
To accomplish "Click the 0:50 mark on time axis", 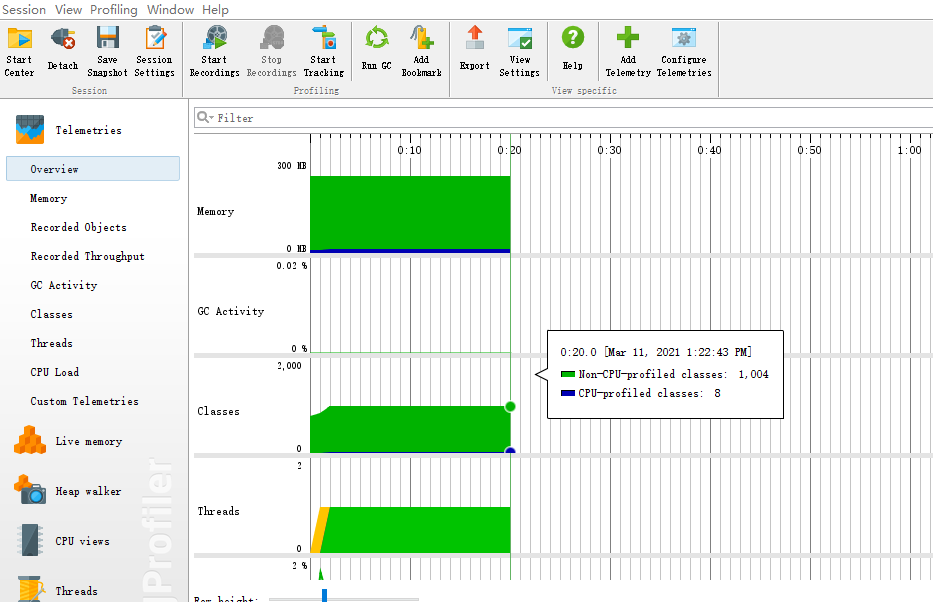I will coord(809,150).
